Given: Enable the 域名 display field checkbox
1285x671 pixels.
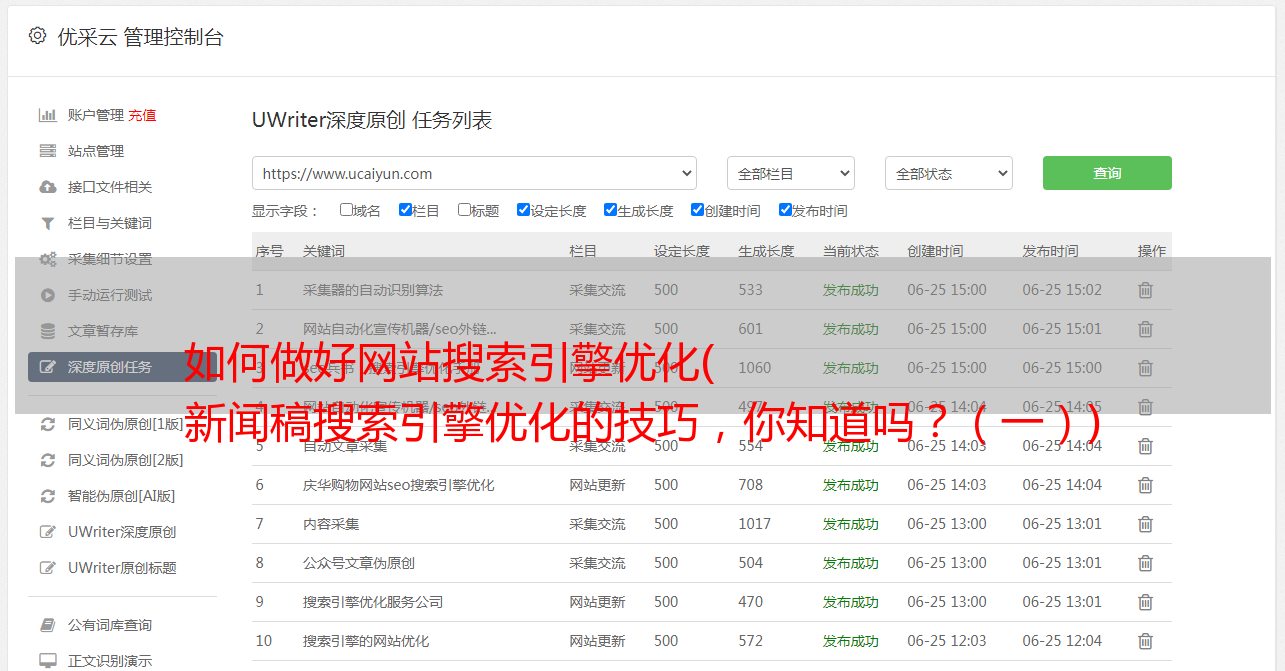Looking at the screenshot, I should (x=346, y=210).
